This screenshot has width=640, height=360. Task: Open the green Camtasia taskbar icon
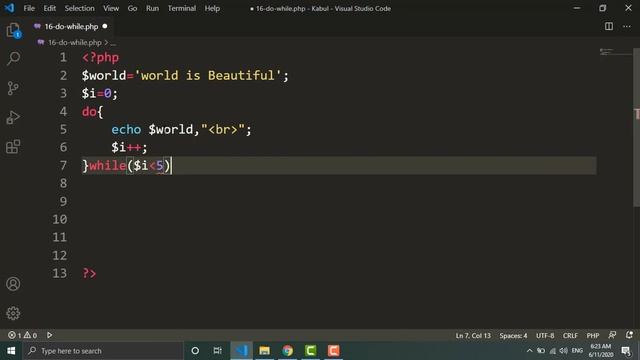pyautogui.click(x=310, y=351)
